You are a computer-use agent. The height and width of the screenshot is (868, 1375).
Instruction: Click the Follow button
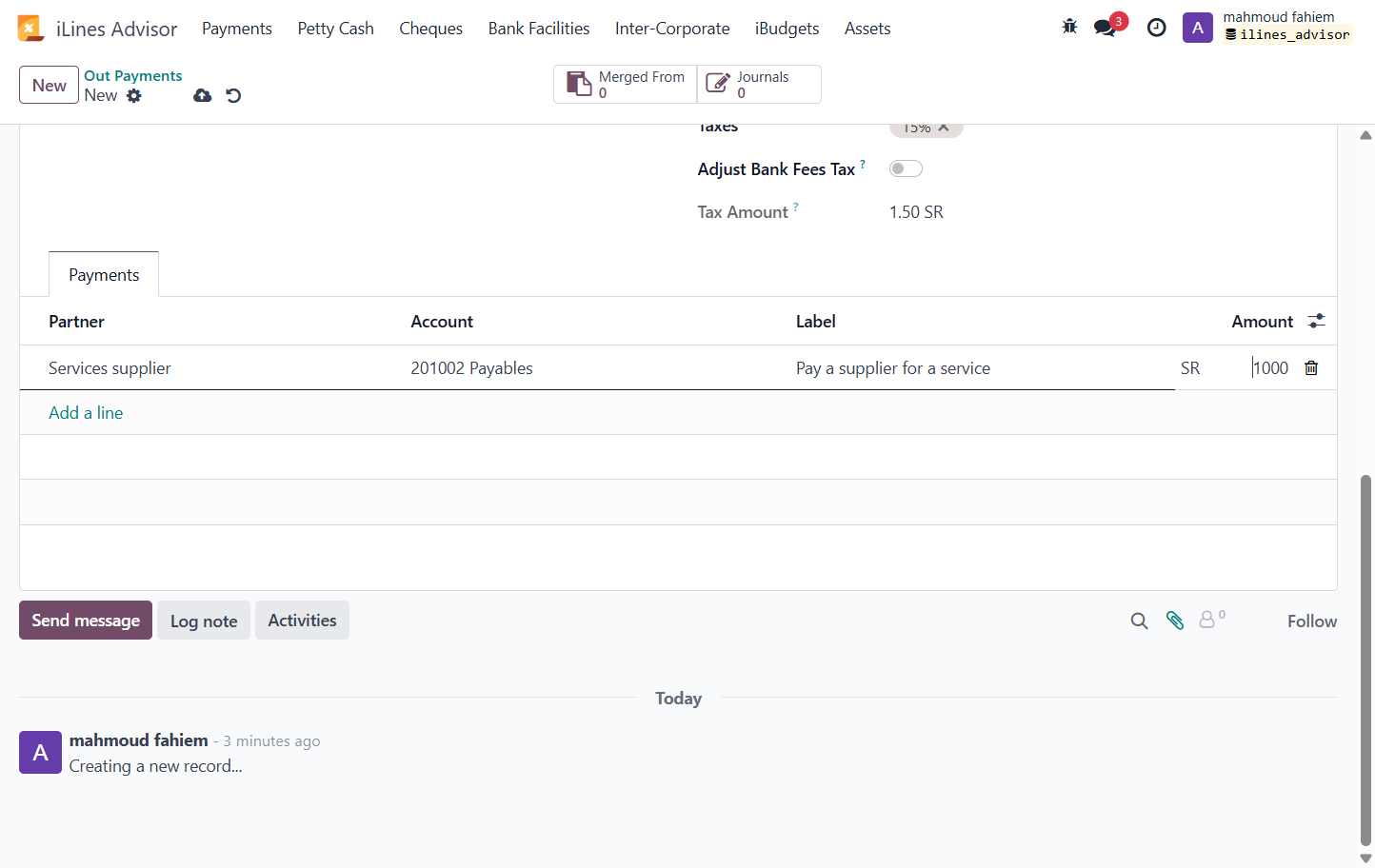pyautogui.click(x=1312, y=621)
